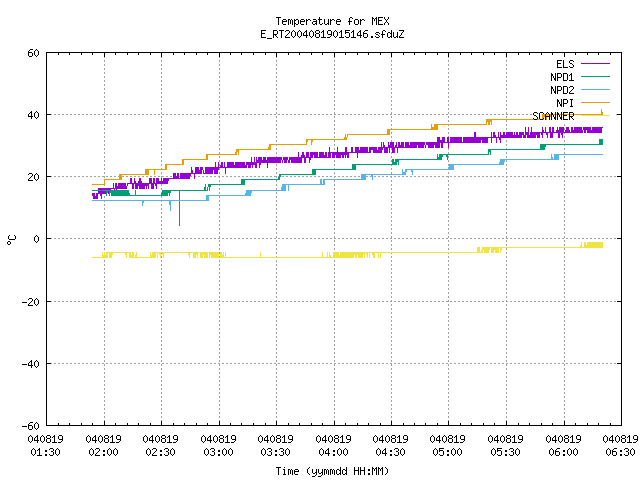Click the x-axis tick label 05:00
The width and height of the screenshot is (640, 480).
pyautogui.click(x=448, y=452)
